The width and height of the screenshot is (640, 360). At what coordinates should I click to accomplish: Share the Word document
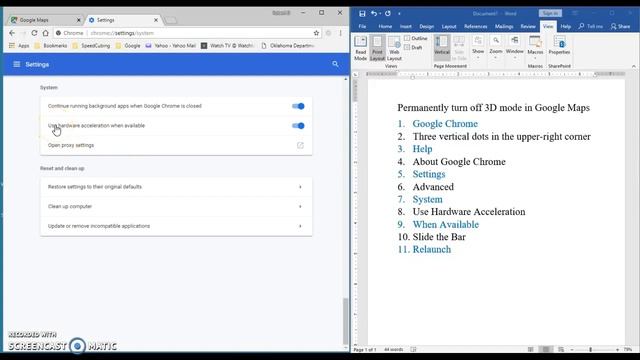(620, 27)
